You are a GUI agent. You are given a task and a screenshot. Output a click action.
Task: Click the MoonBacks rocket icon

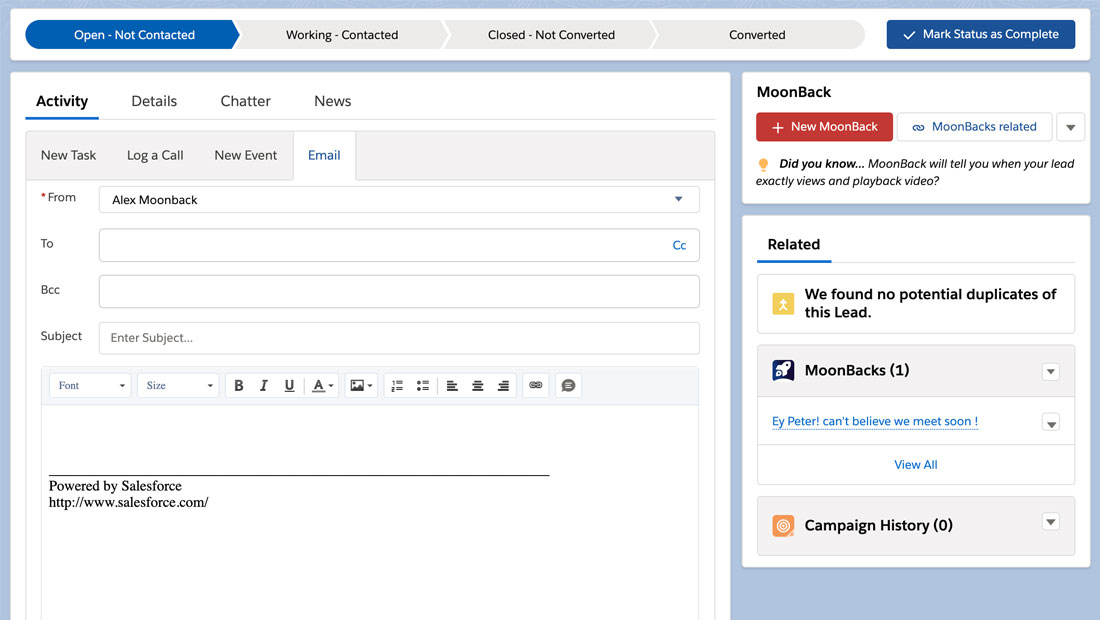(x=783, y=370)
